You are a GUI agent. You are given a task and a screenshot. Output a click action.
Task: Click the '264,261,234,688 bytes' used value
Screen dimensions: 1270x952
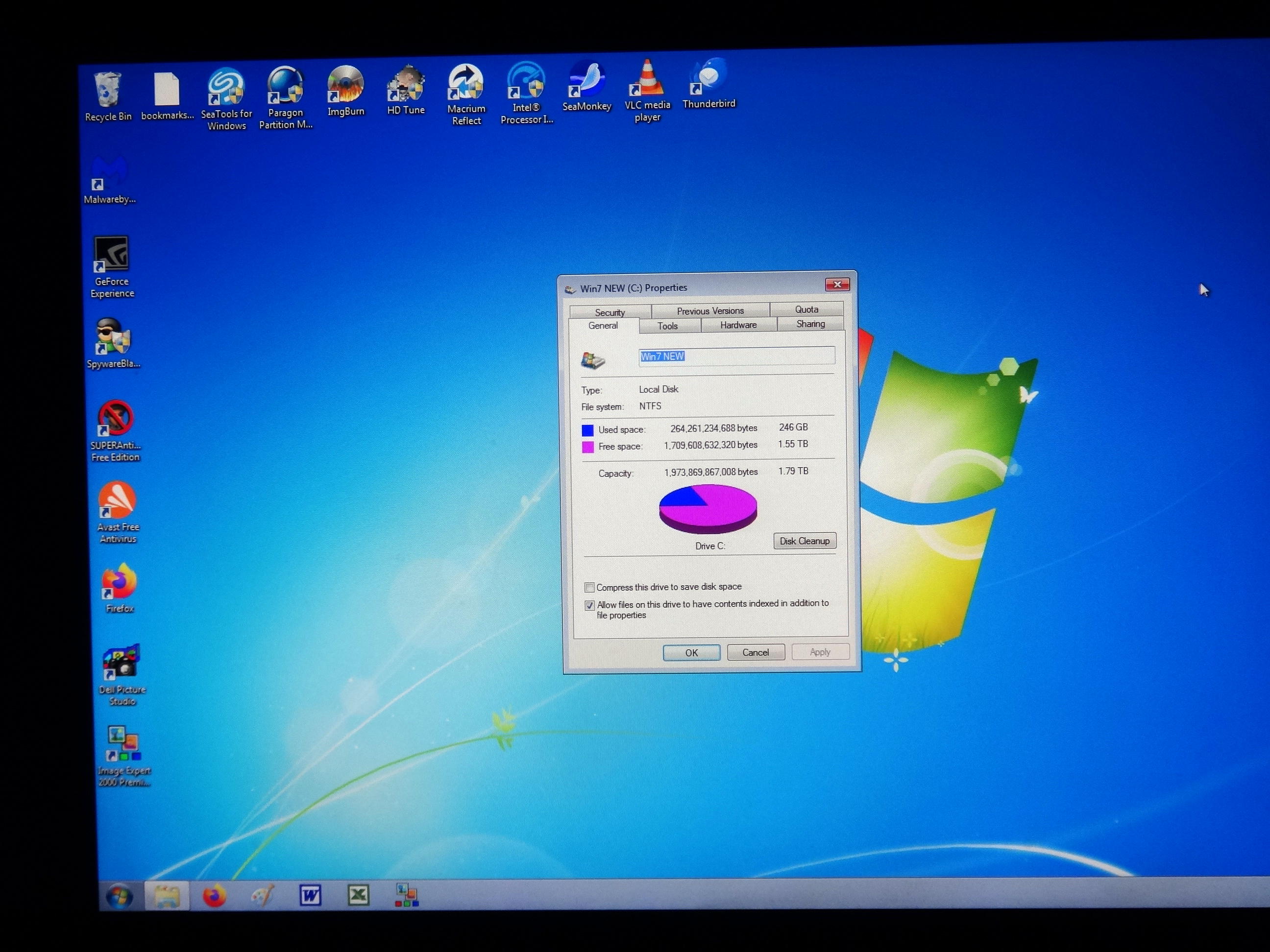pos(714,428)
